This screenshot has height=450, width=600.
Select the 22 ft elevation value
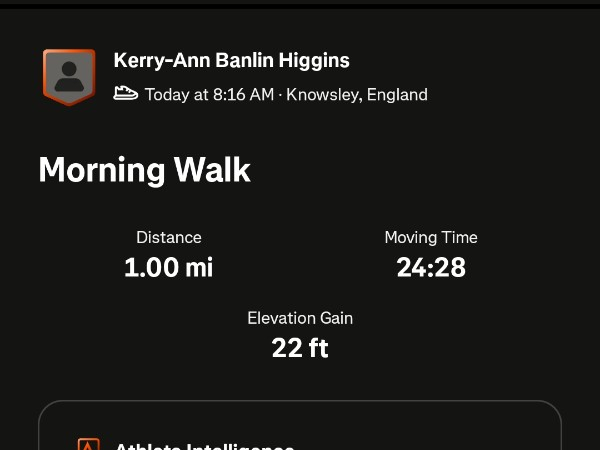pos(300,348)
